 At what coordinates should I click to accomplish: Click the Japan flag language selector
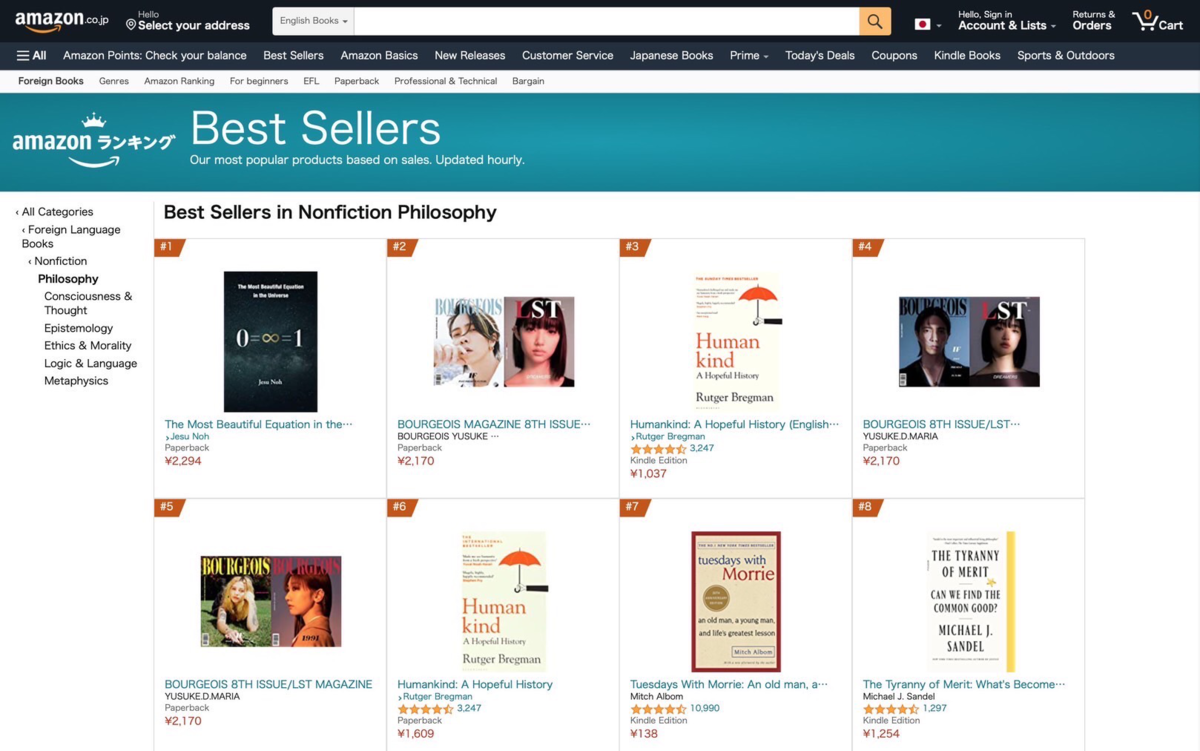point(928,24)
